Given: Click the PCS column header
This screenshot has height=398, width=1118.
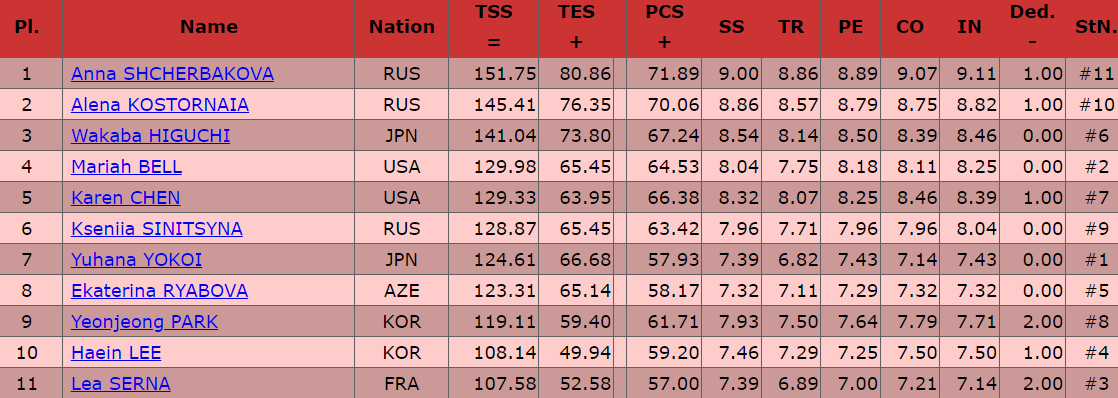Looking at the screenshot, I should click(x=664, y=27).
